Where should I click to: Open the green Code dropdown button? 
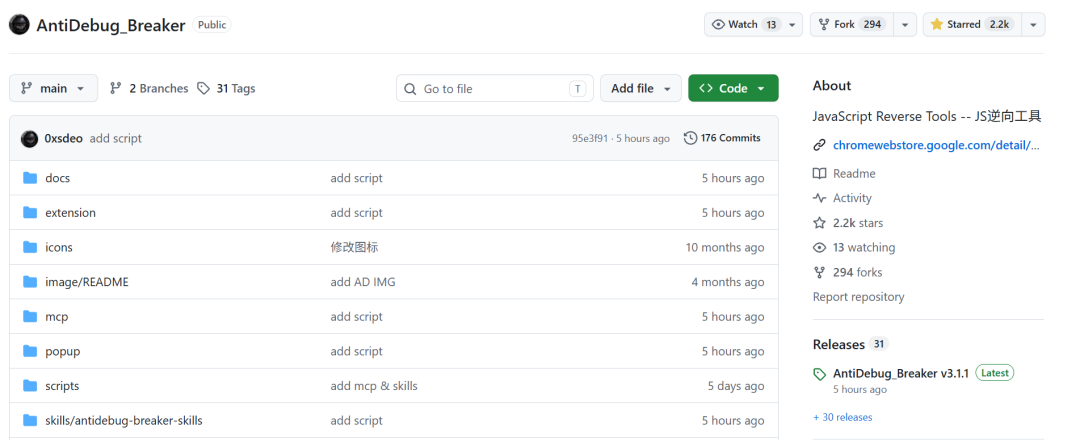point(733,88)
